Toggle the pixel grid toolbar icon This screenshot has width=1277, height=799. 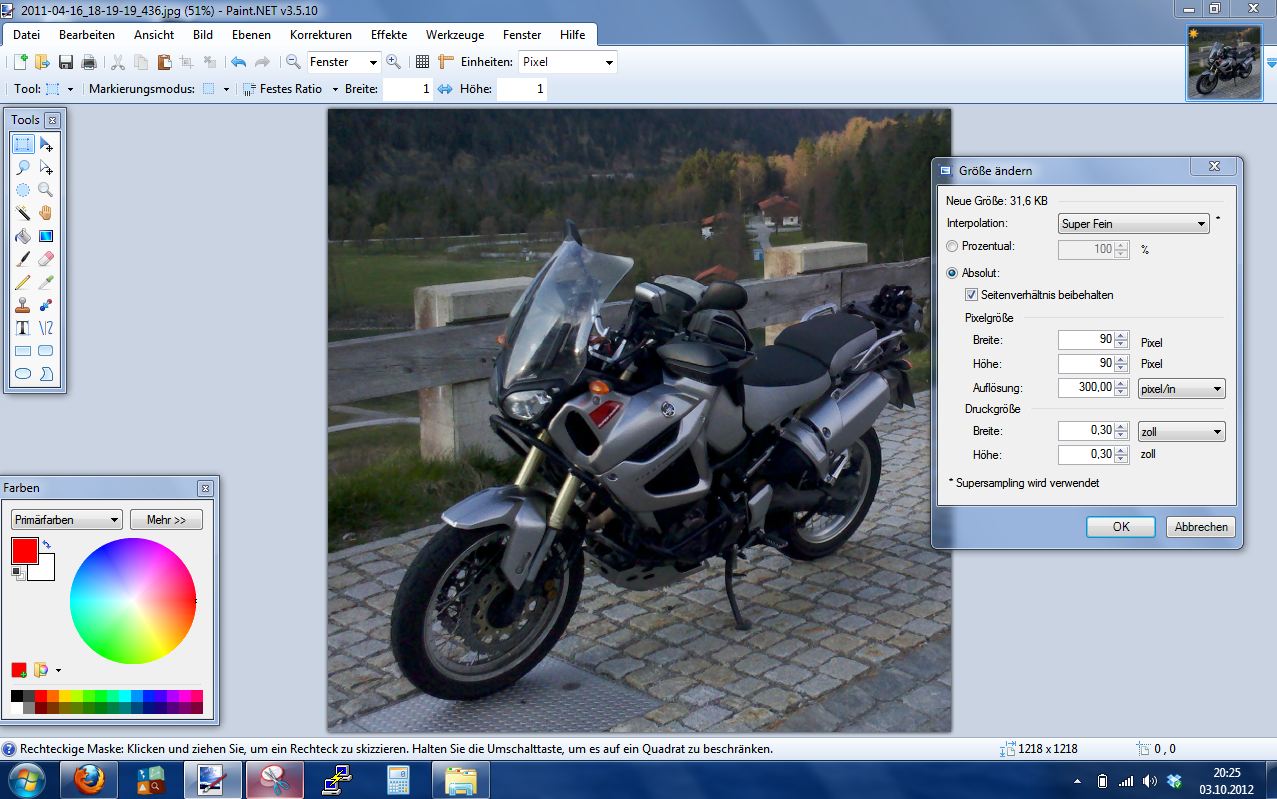click(422, 62)
